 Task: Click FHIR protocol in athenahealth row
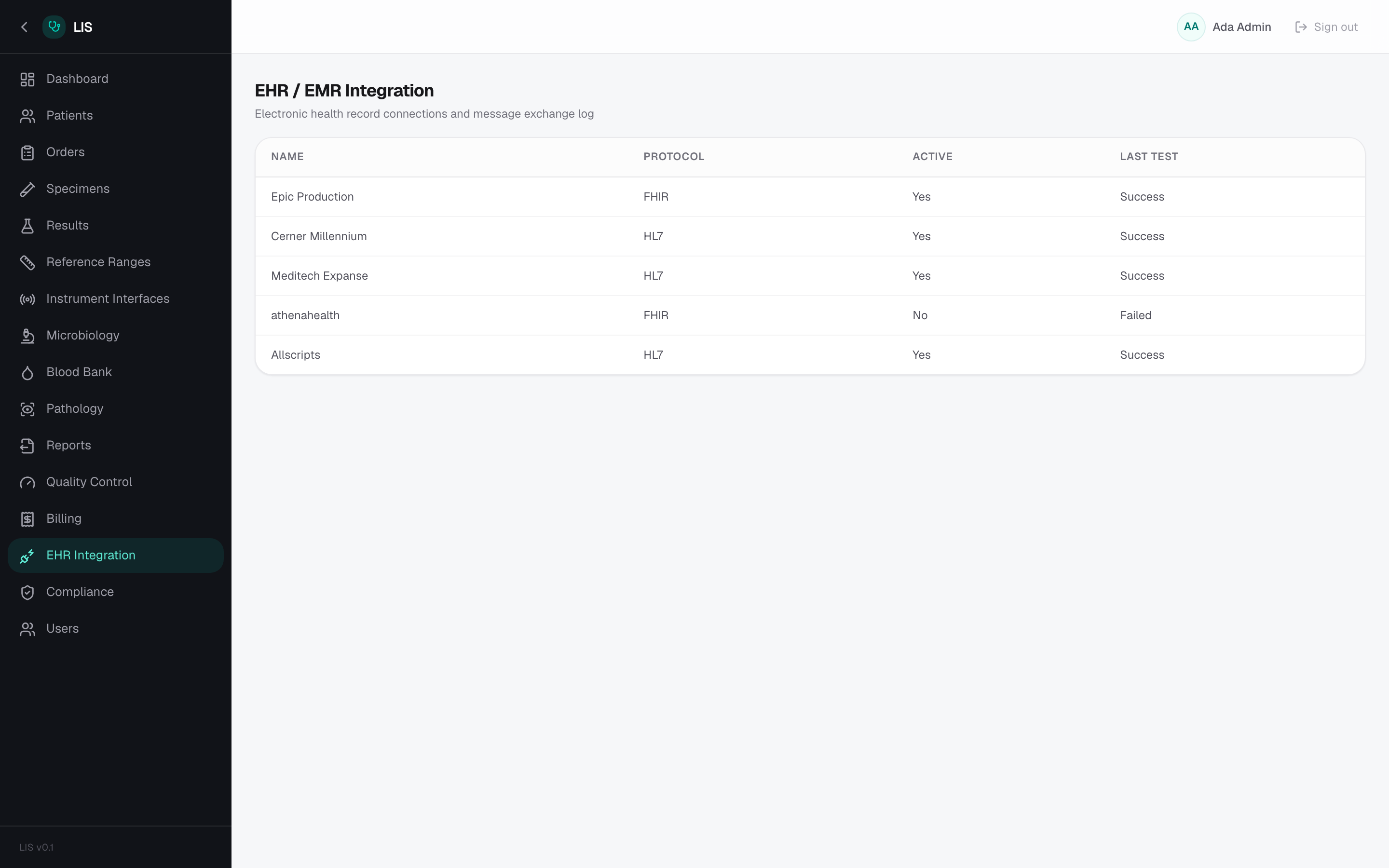655,316
